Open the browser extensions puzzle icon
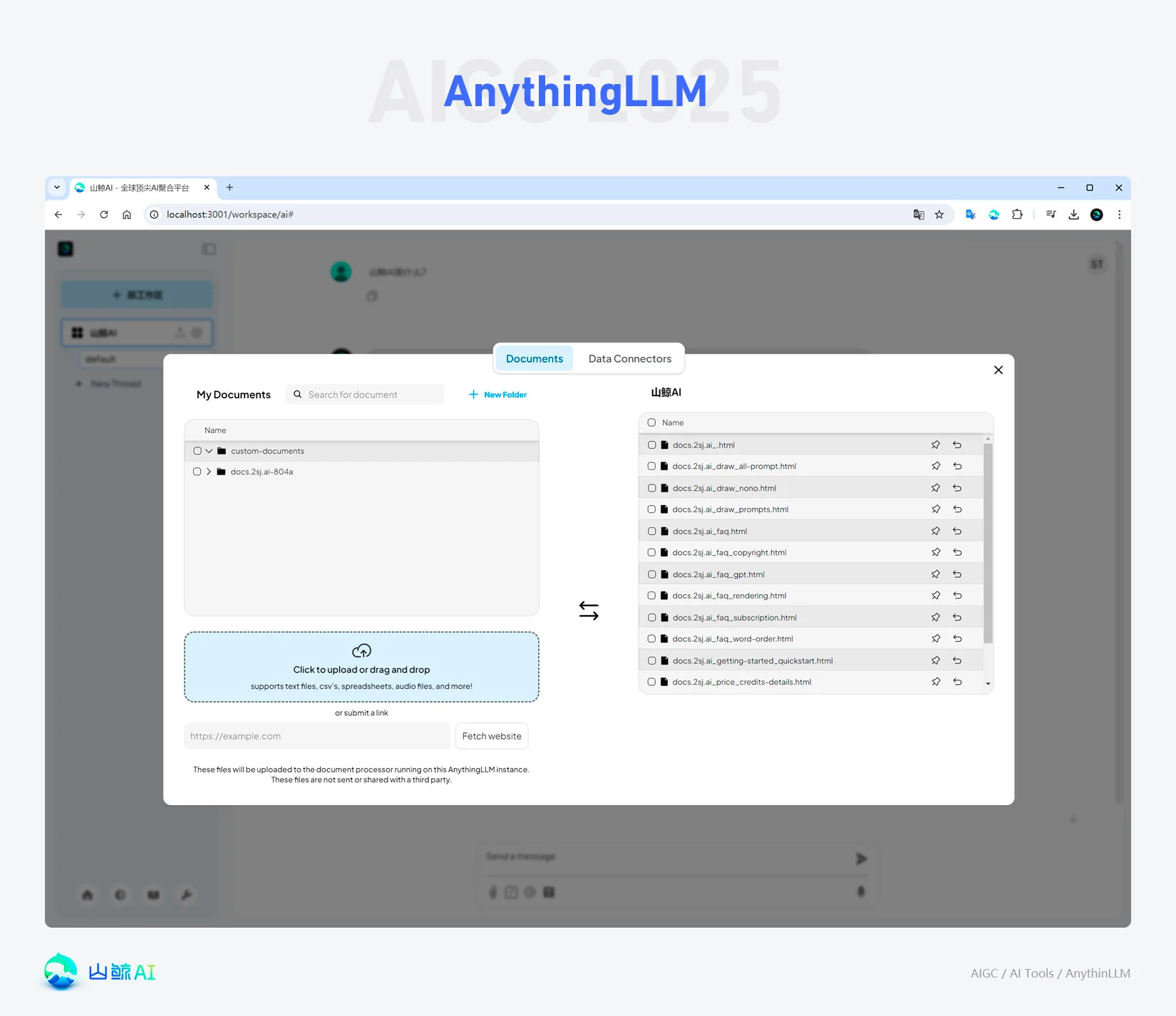 point(1017,214)
